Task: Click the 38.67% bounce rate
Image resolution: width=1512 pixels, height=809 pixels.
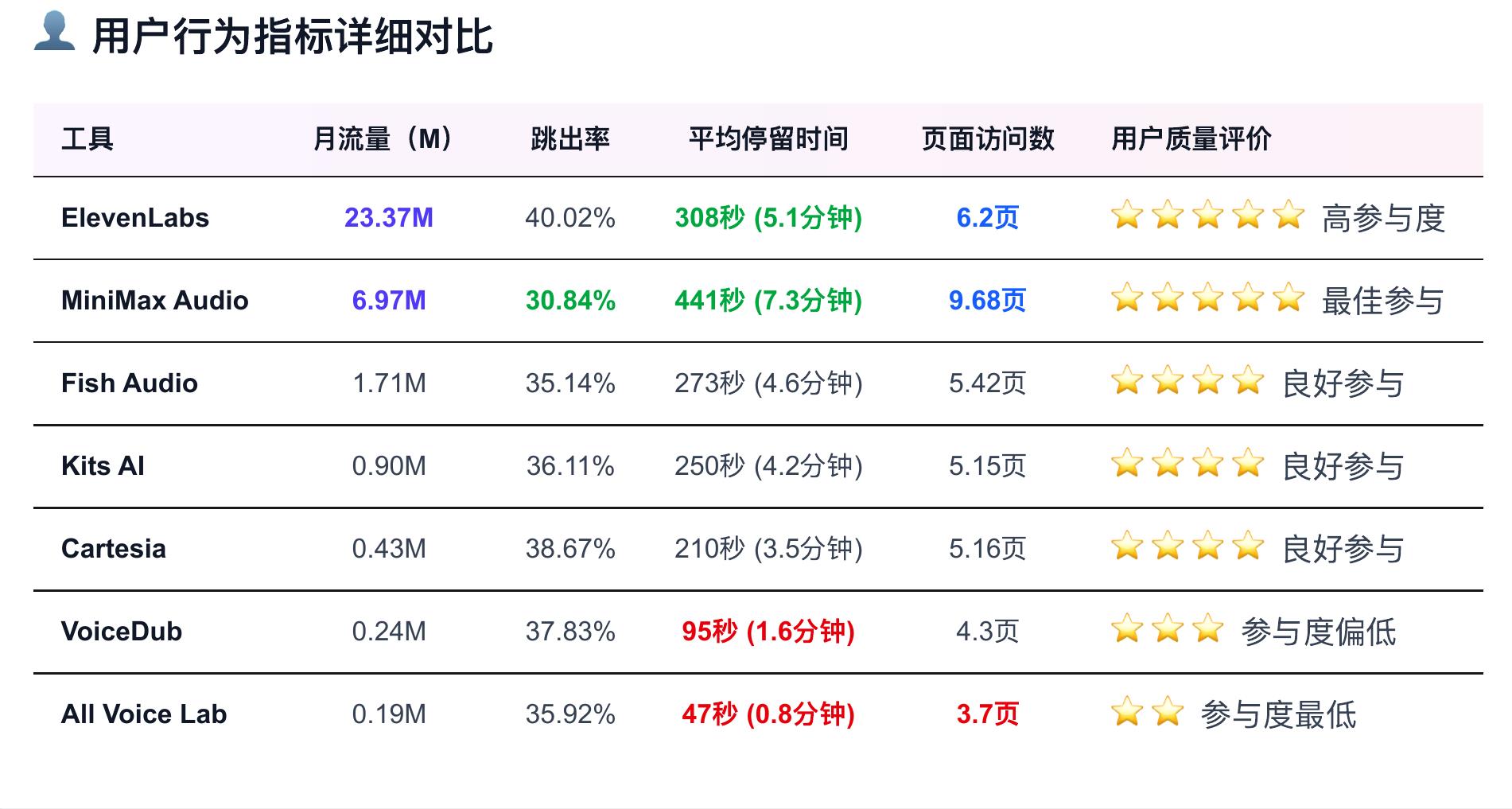Action: pos(570,549)
